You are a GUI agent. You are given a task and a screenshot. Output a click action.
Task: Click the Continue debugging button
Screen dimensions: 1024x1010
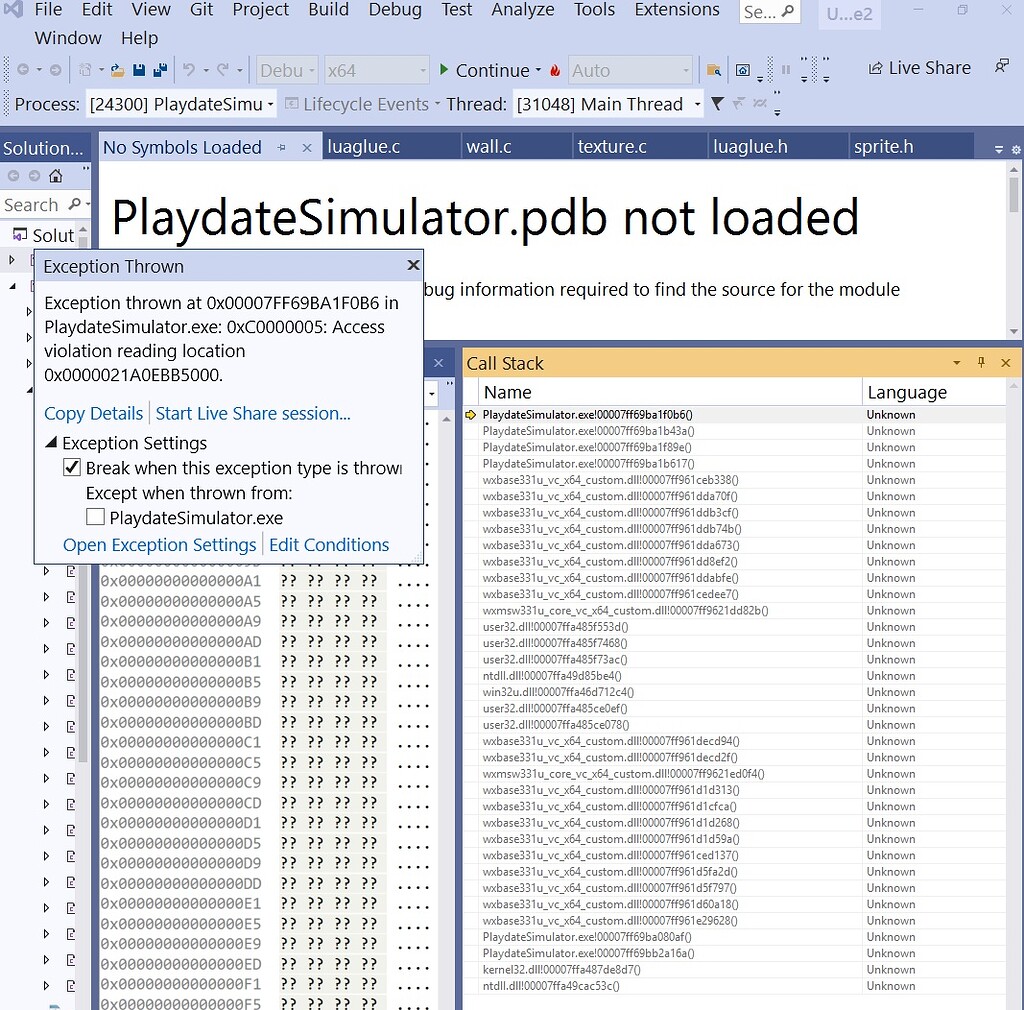(485, 70)
